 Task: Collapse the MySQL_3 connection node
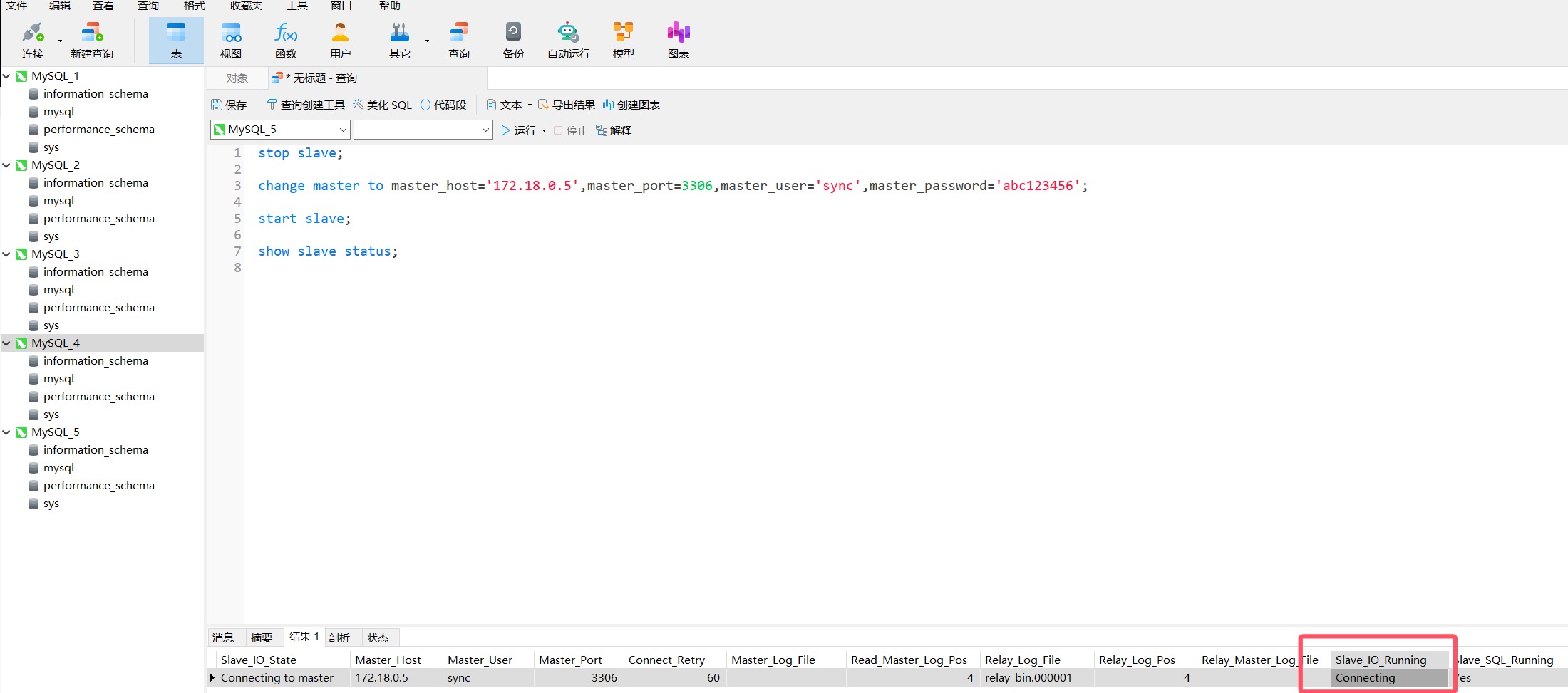coord(6,254)
